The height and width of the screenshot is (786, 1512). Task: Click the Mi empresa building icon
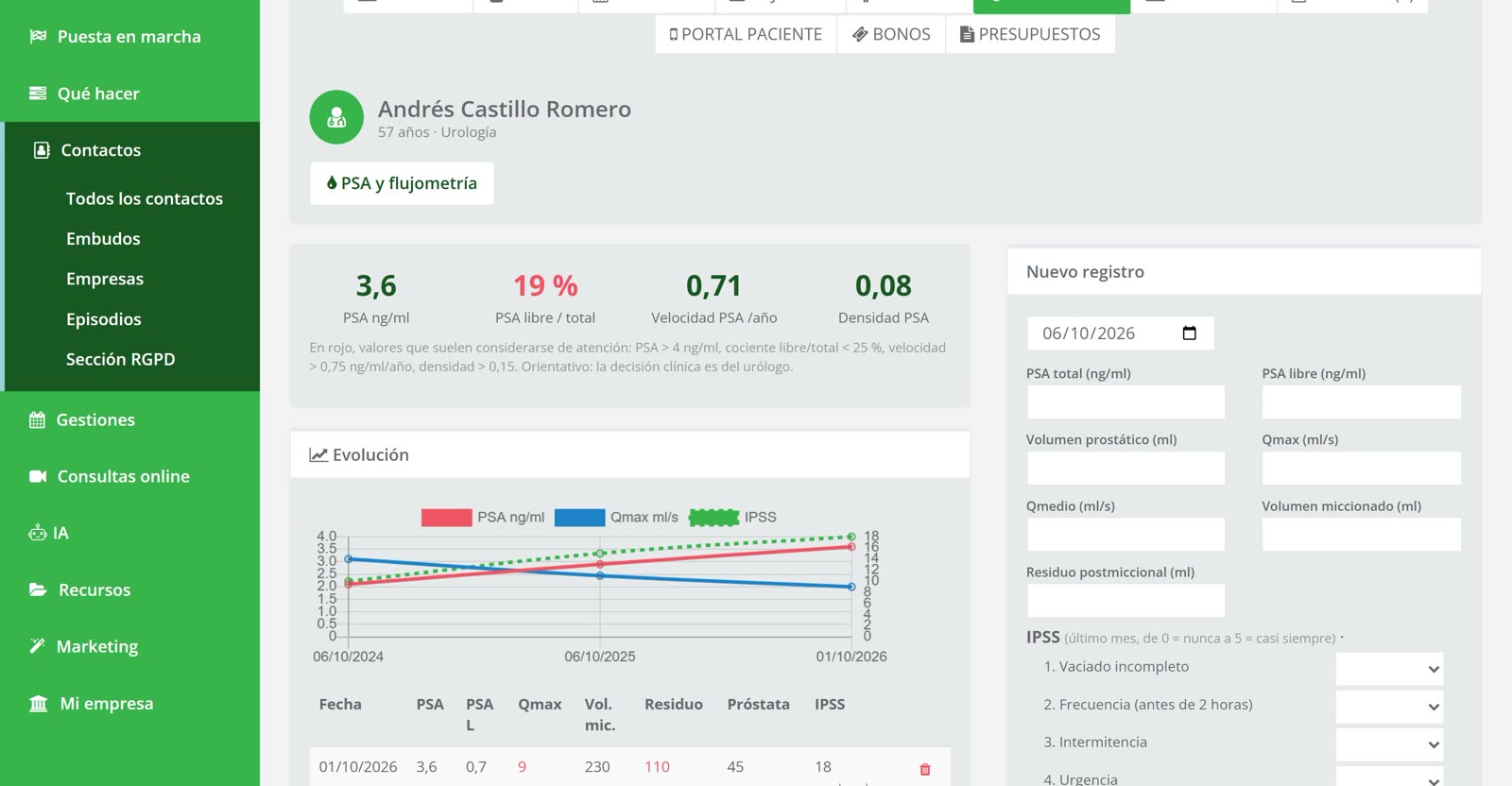[x=39, y=704]
